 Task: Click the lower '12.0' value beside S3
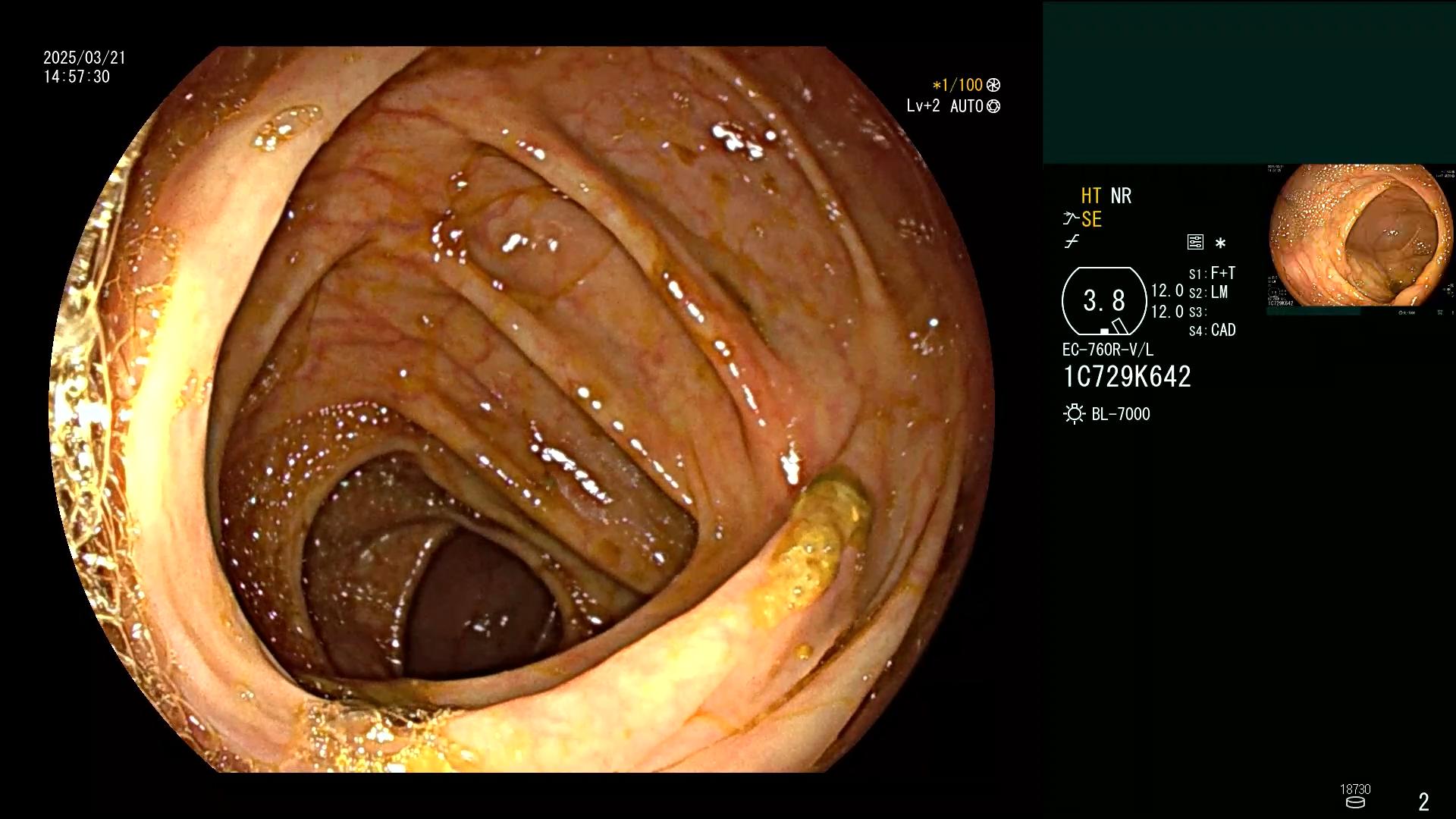[1167, 312]
